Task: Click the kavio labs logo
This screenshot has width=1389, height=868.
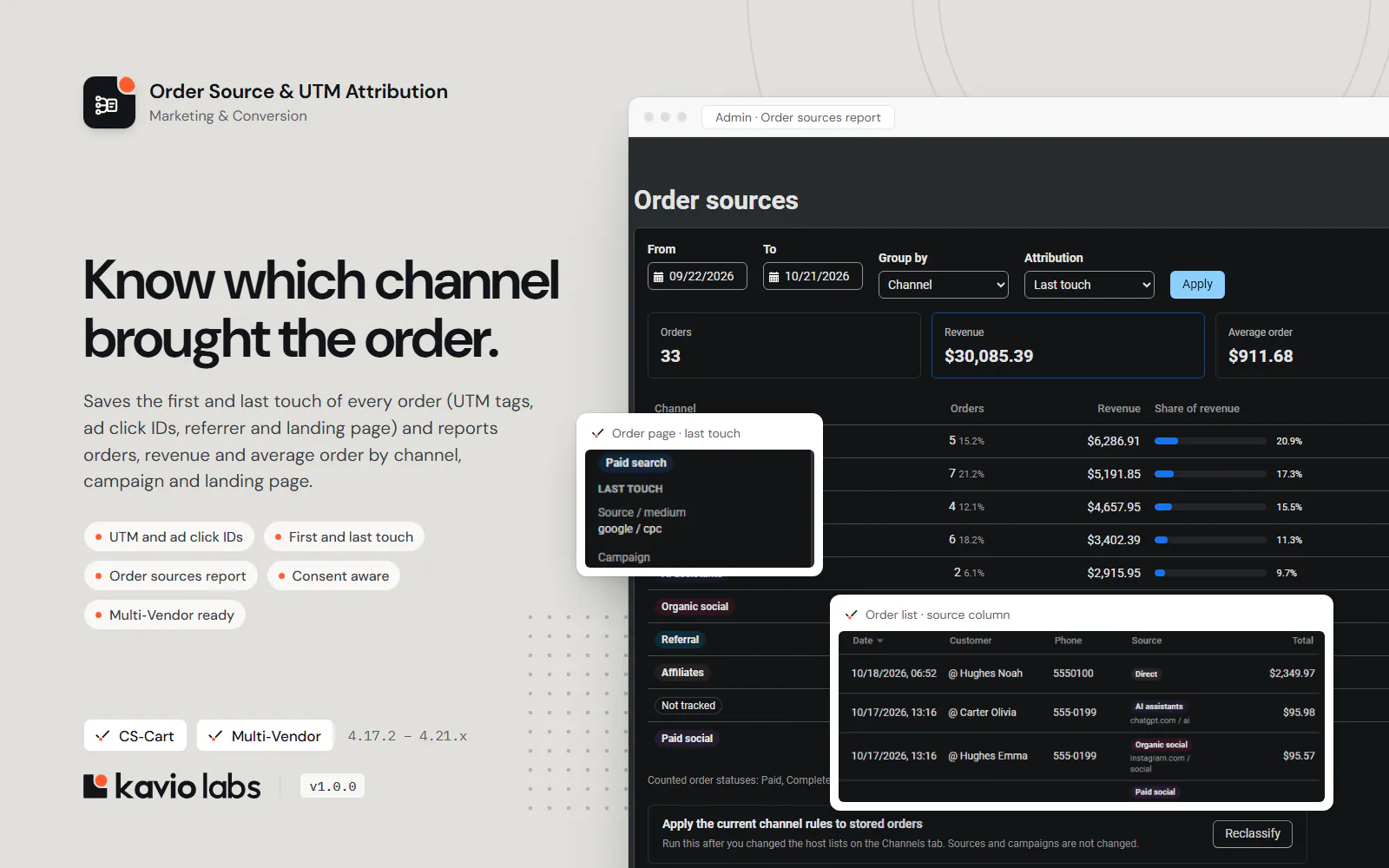Action: [x=172, y=786]
